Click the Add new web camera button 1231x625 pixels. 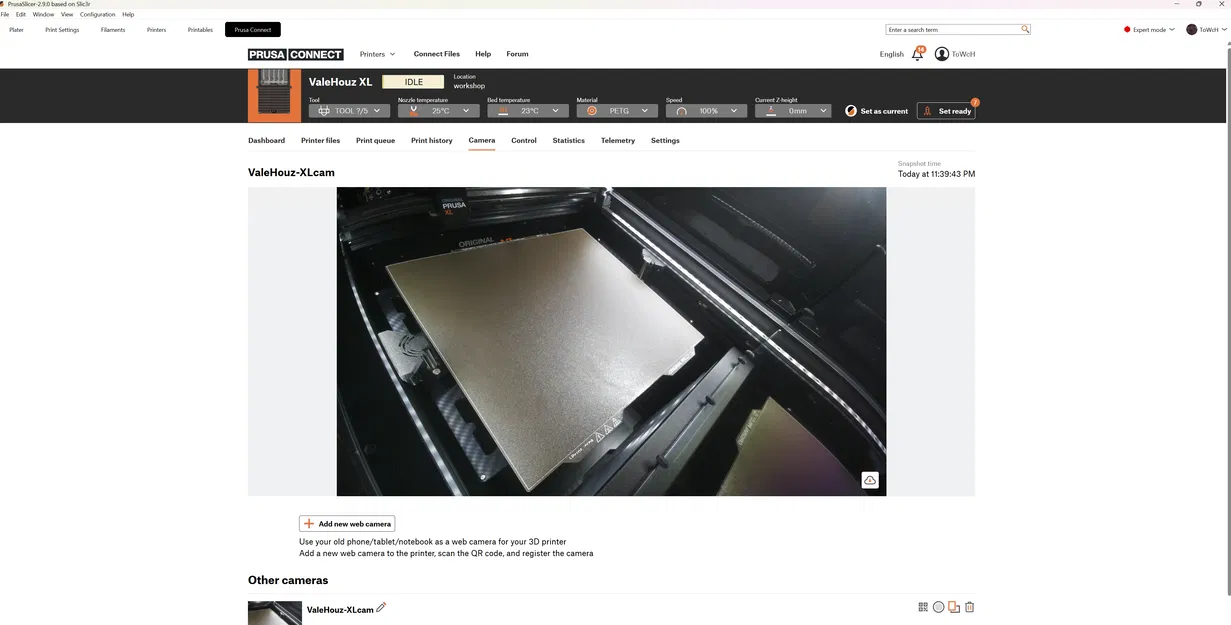[347, 523]
